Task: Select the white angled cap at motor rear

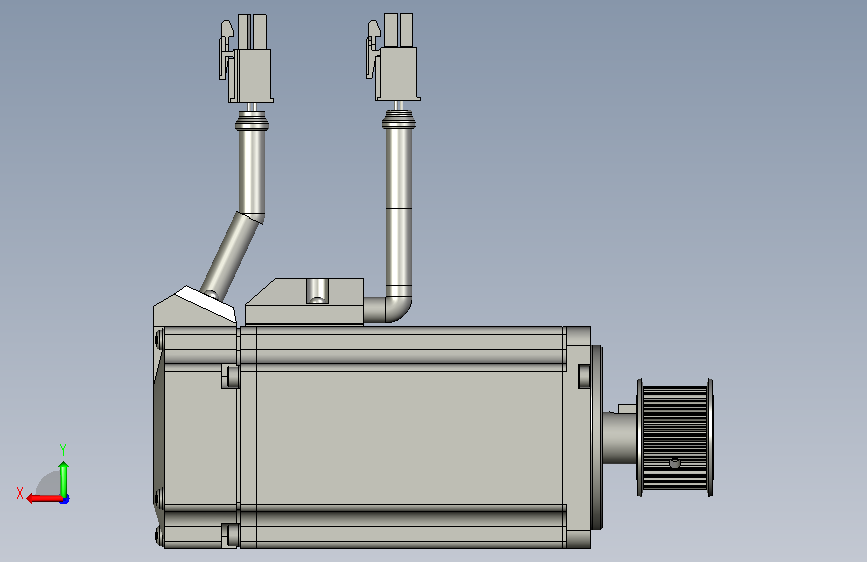Action: coord(206,303)
